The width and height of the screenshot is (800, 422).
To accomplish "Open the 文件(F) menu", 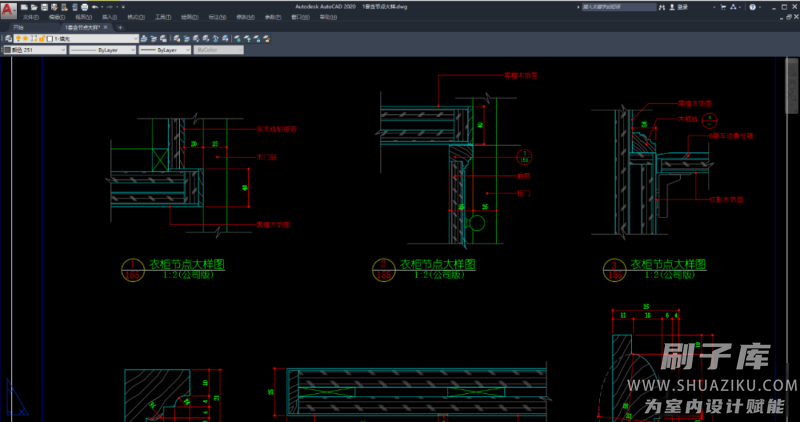I will tap(30, 17).
